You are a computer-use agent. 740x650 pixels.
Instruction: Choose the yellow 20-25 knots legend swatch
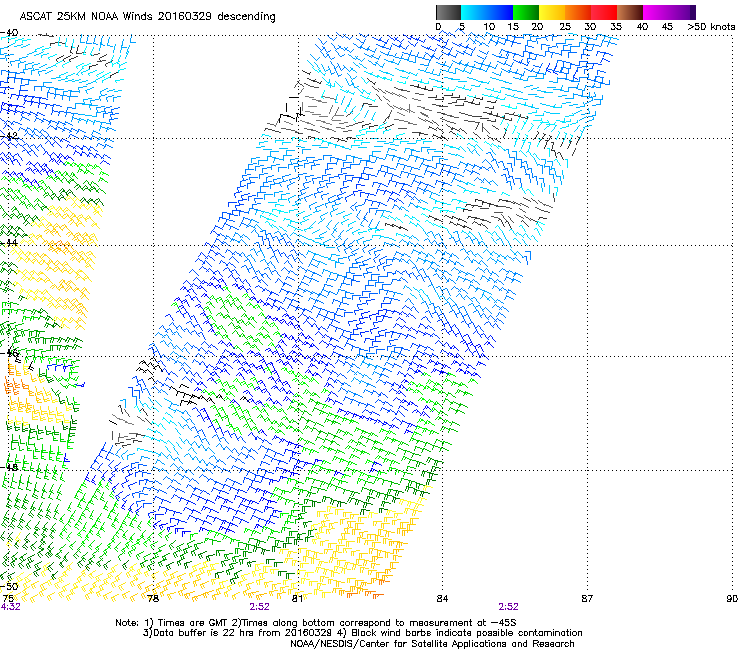tap(552, 12)
